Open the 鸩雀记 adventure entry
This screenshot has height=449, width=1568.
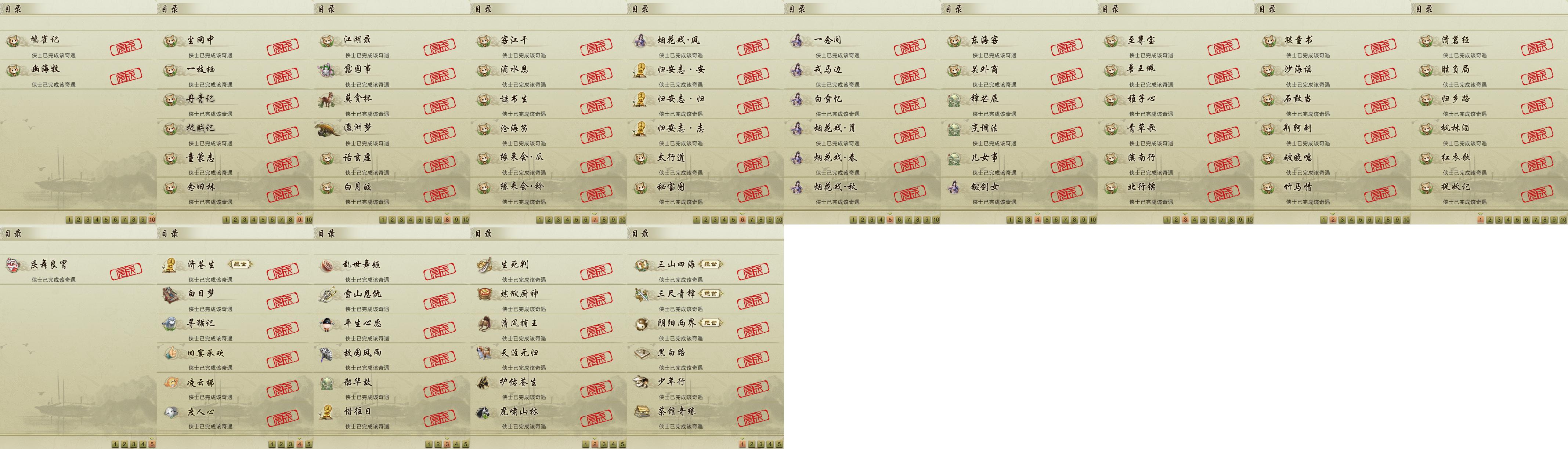pyautogui.click(x=78, y=45)
